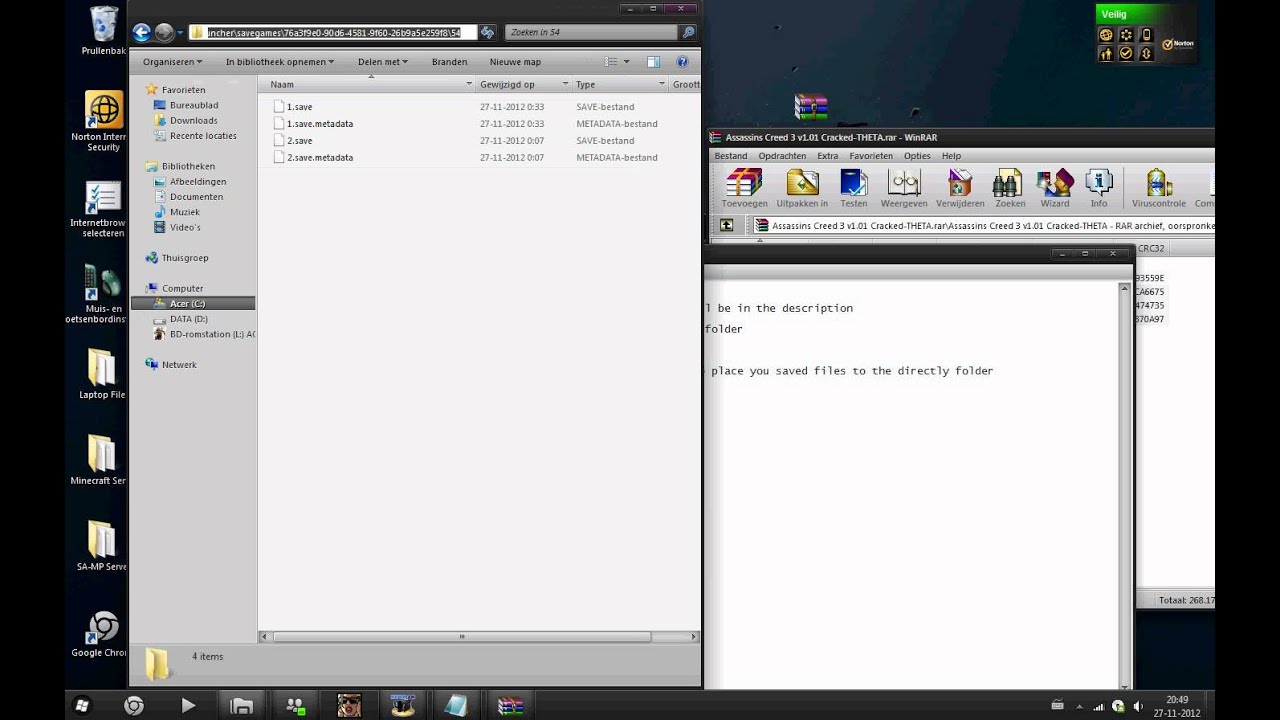Open the Windows Start button
Image resolution: width=1280 pixels, height=720 pixels.
click(x=82, y=705)
